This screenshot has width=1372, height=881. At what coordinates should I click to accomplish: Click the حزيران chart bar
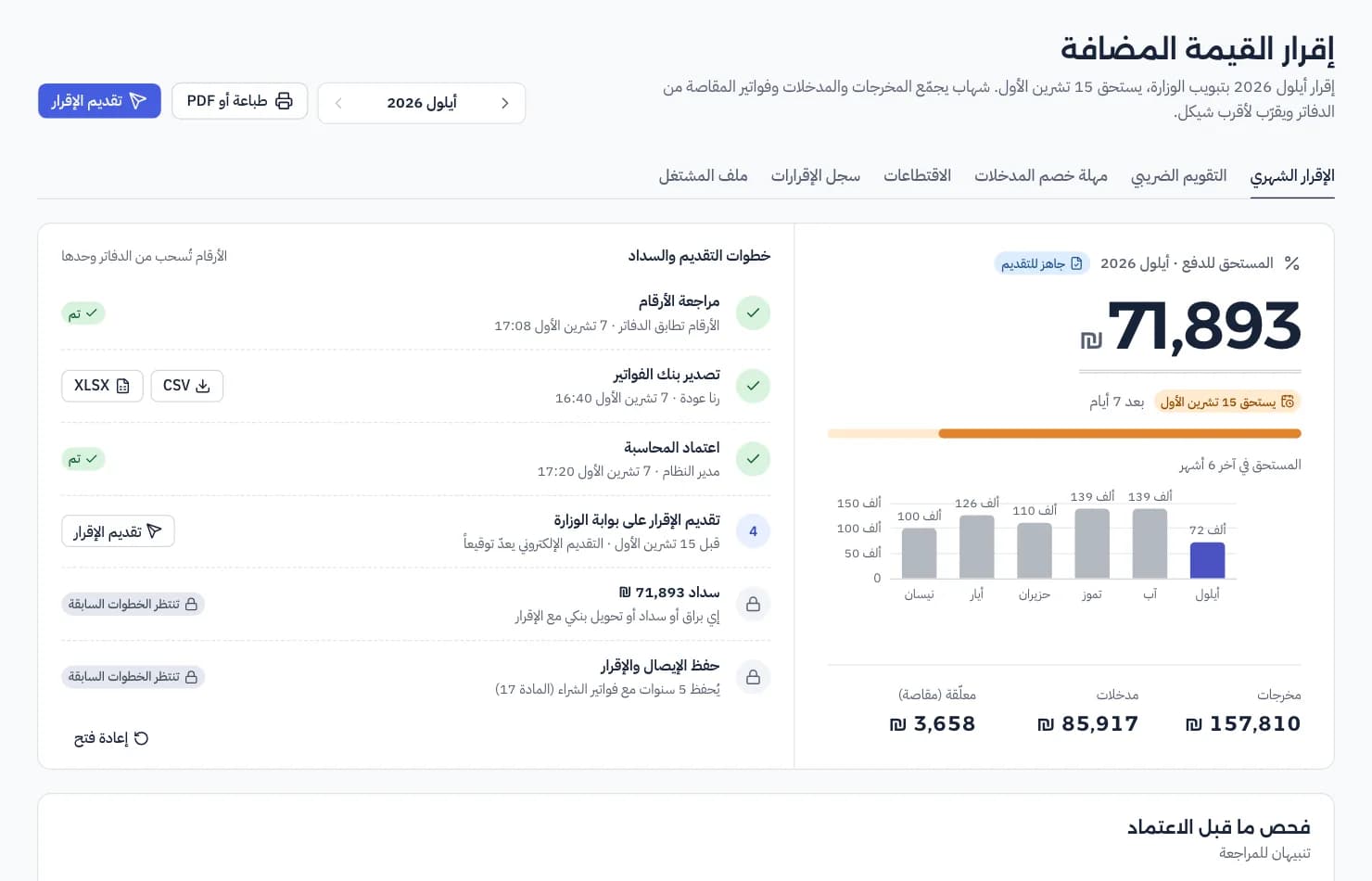(x=1035, y=551)
